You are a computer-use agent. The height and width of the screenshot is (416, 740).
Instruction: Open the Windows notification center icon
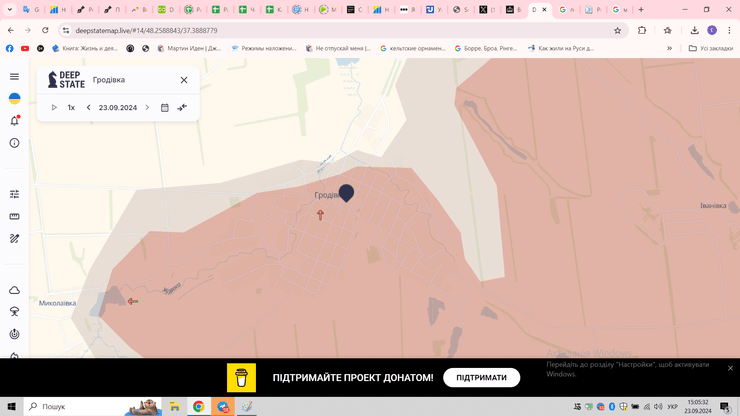(725, 407)
